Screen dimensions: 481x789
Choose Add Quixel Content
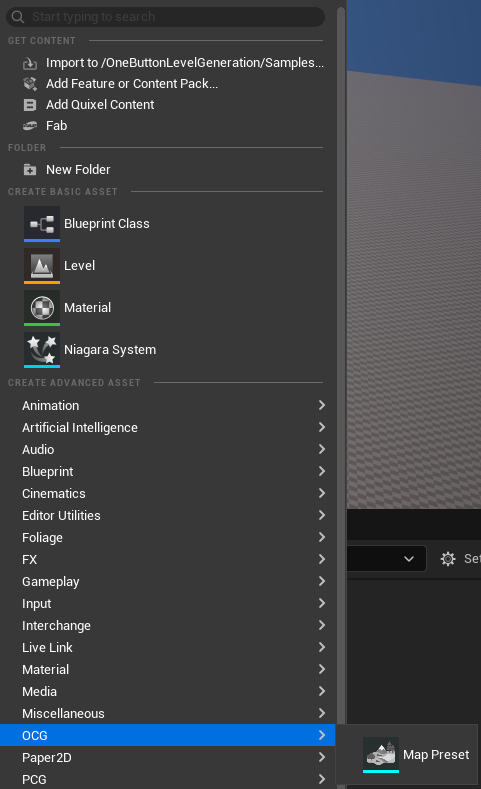100,105
